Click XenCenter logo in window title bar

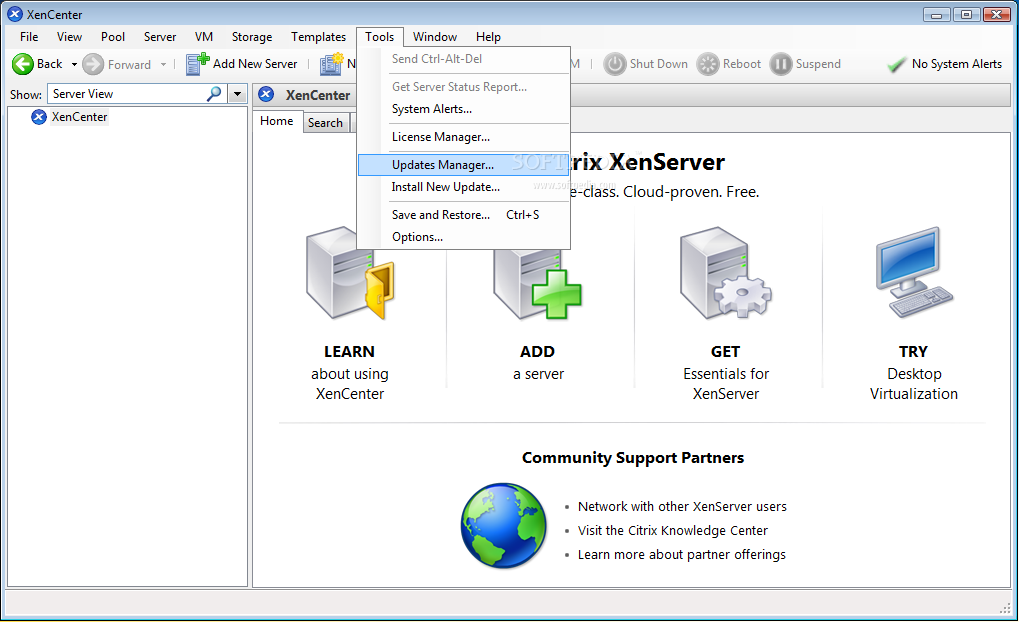pyautogui.click(x=15, y=14)
